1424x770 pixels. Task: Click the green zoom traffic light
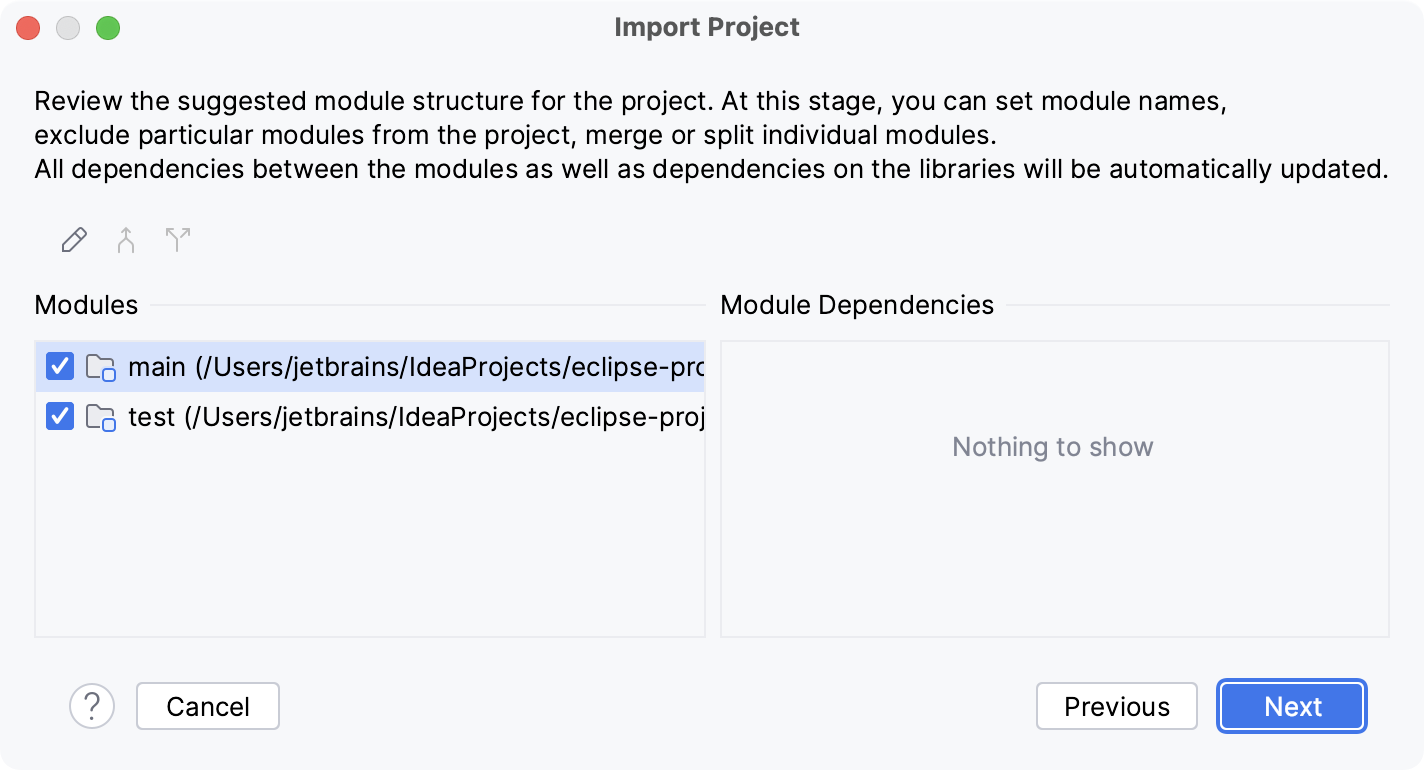tap(108, 28)
